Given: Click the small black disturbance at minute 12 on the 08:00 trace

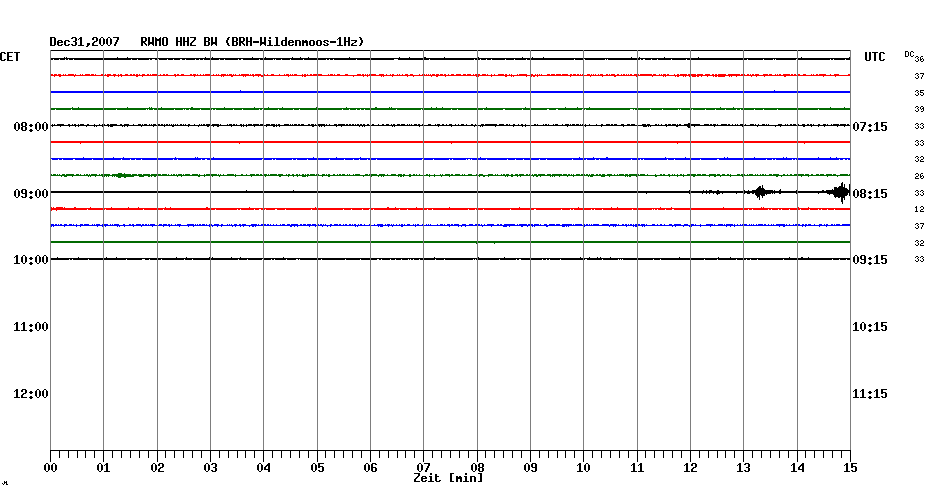Looking at the screenshot, I should coord(688,125).
